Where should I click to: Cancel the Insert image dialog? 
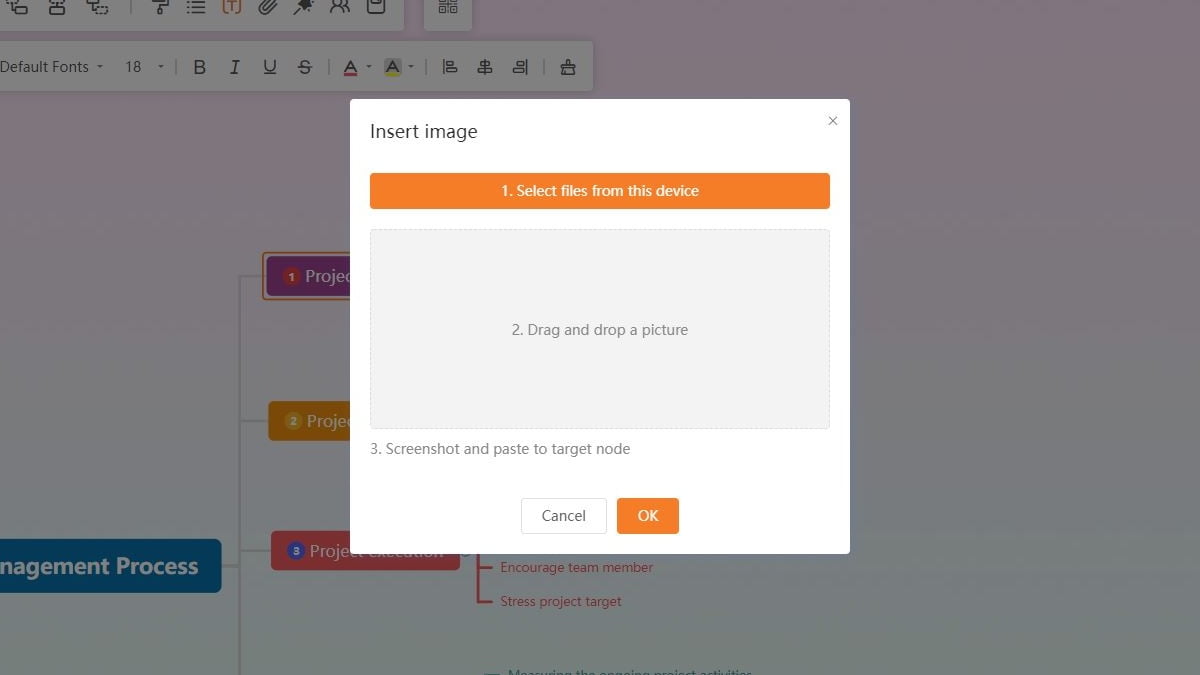564,516
